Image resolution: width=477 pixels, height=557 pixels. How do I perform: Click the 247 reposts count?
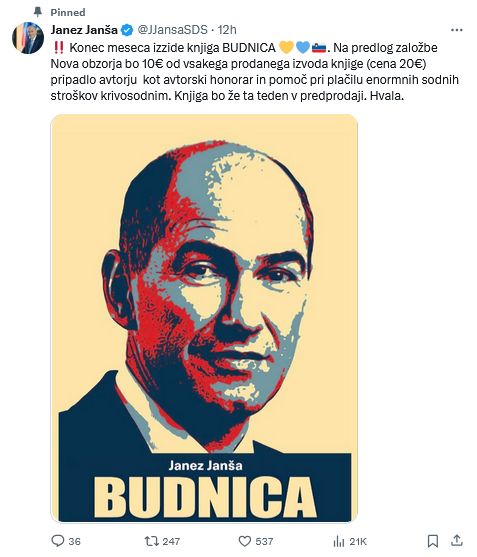(171, 541)
